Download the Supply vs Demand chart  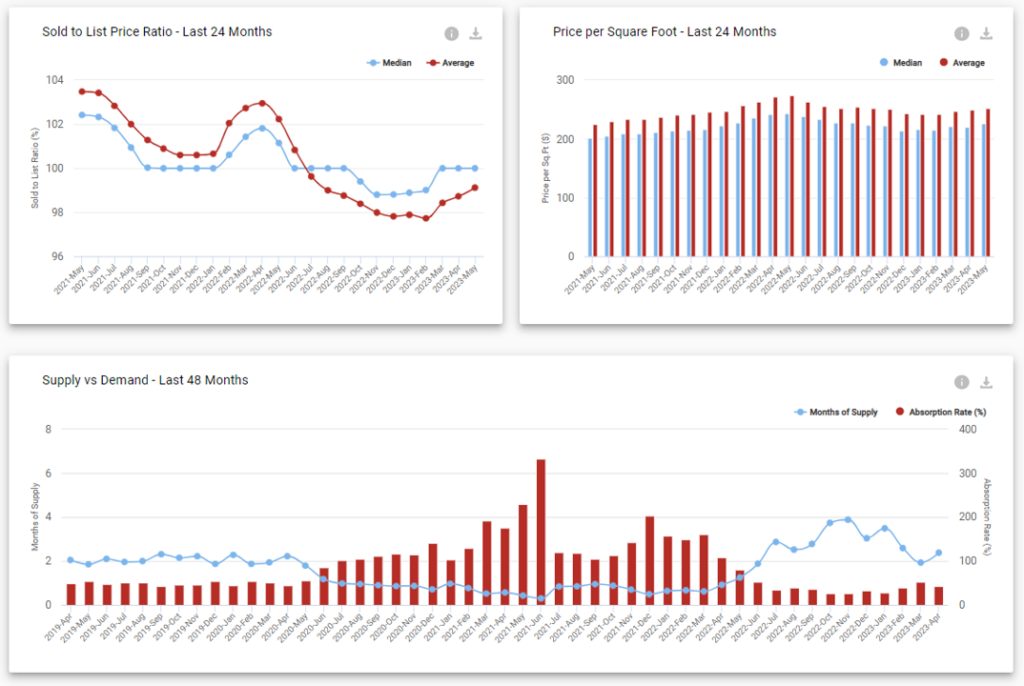coord(986,382)
